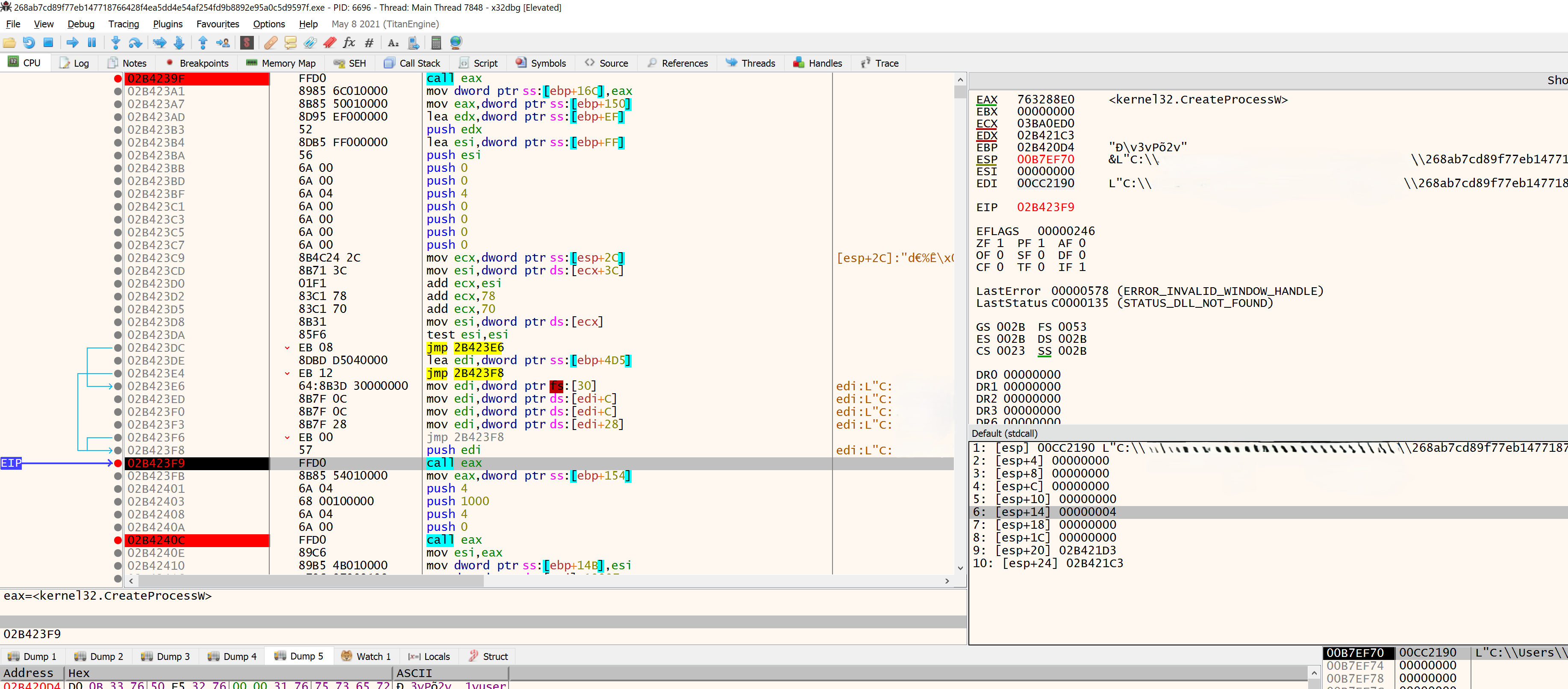The width and height of the screenshot is (1568, 689).
Task: Click the disassembly vertical scrollbar down arrow
Action: [960, 568]
